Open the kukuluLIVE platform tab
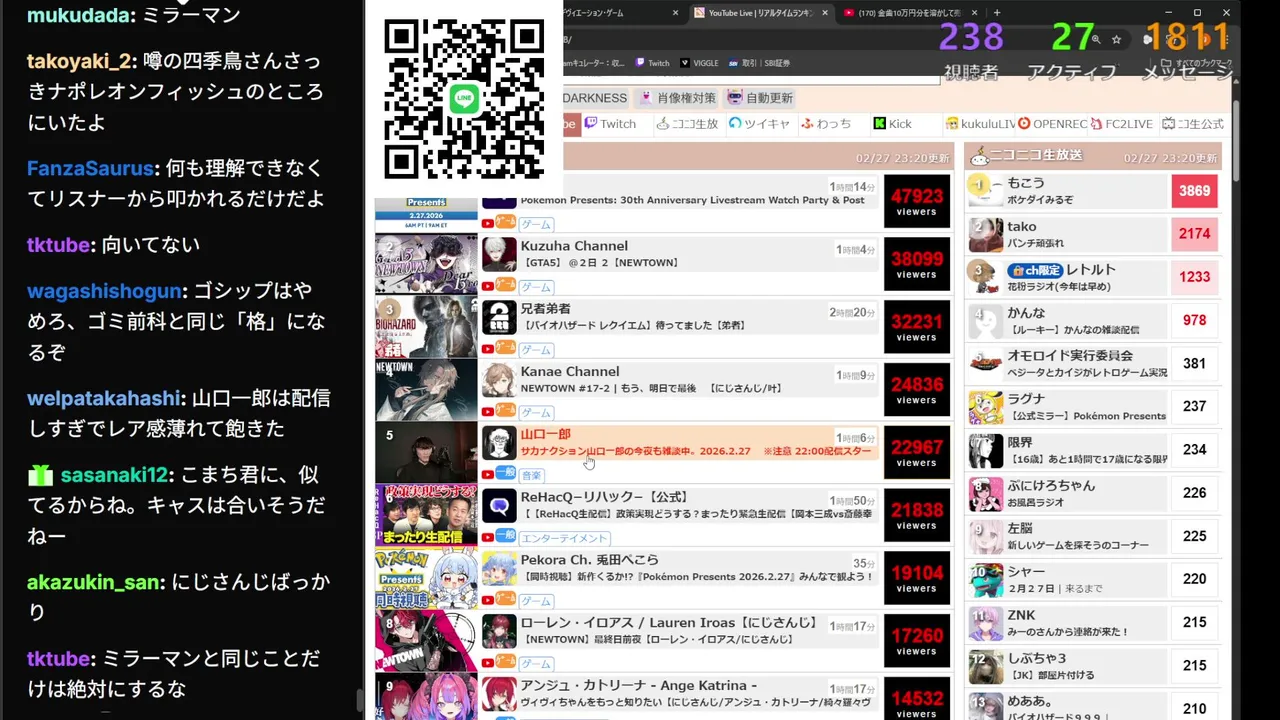 [979, 124]
